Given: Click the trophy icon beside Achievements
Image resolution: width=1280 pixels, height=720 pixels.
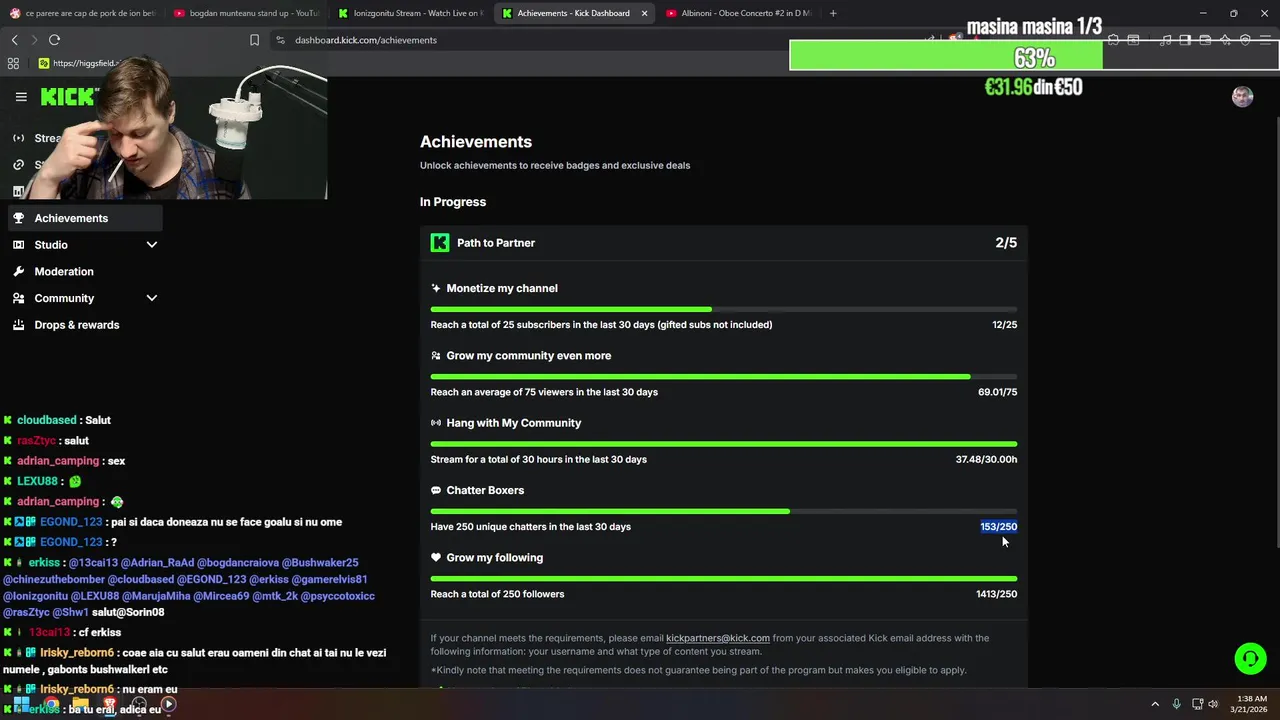Looking at the screenshot, I should coord(18,218).
